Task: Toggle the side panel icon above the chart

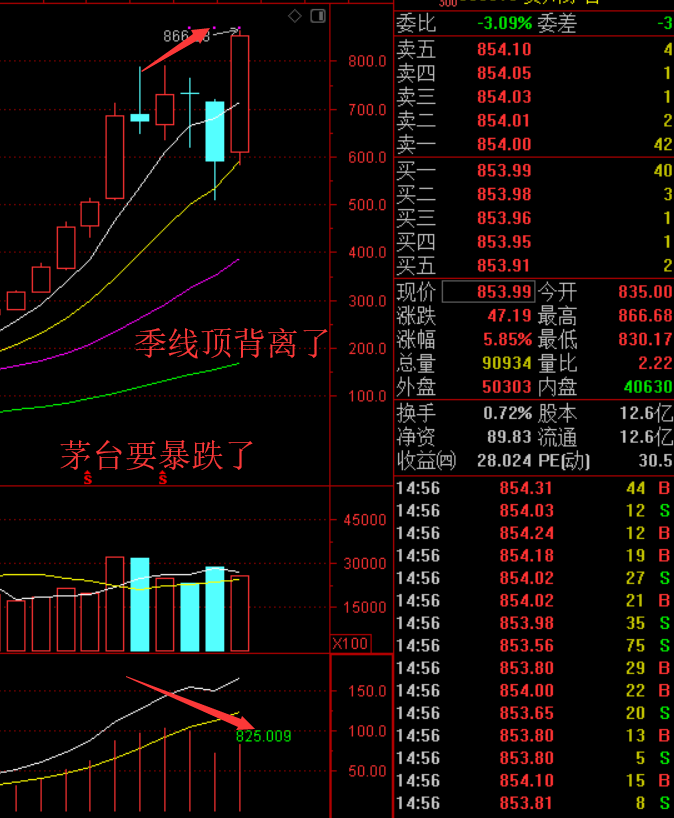Action: (x=318, y=16)
